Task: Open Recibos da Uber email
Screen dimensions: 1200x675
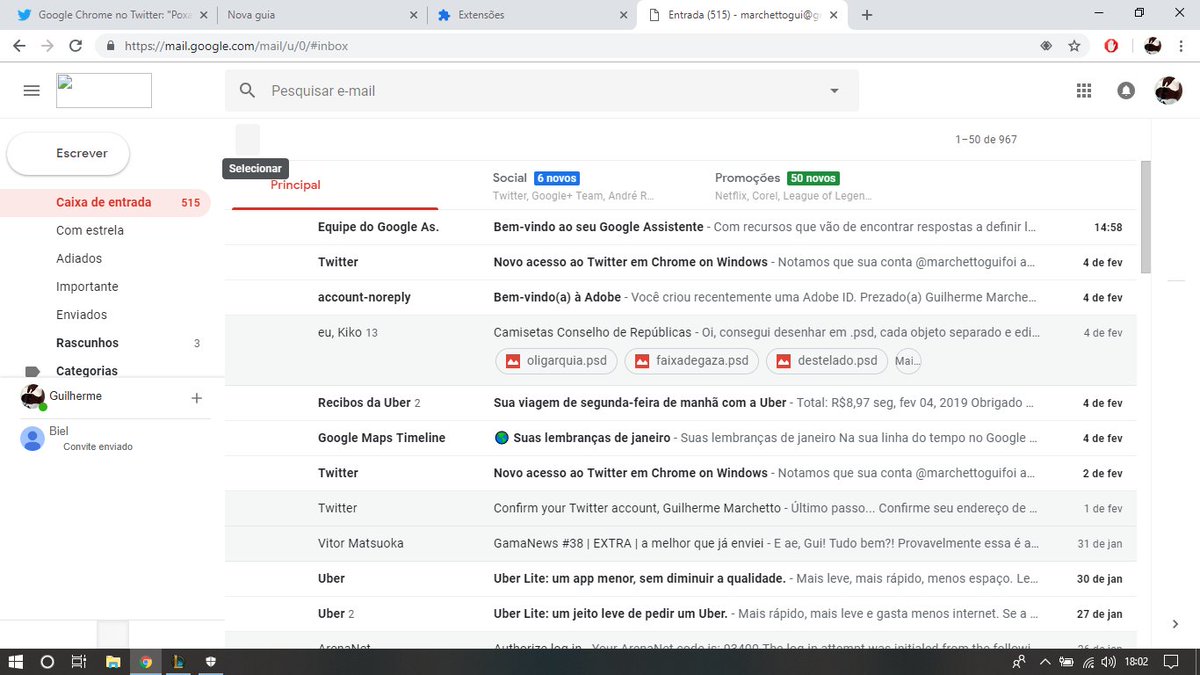Action: click(680, 403)
